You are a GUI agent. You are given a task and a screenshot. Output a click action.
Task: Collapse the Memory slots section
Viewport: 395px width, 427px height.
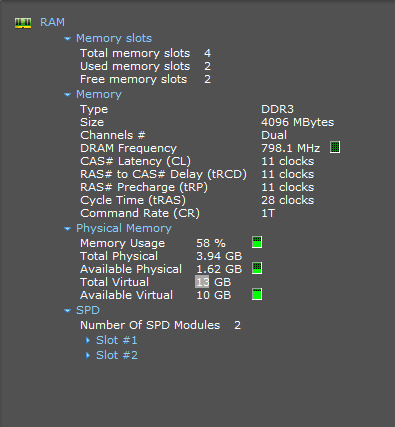coord(67,39)
